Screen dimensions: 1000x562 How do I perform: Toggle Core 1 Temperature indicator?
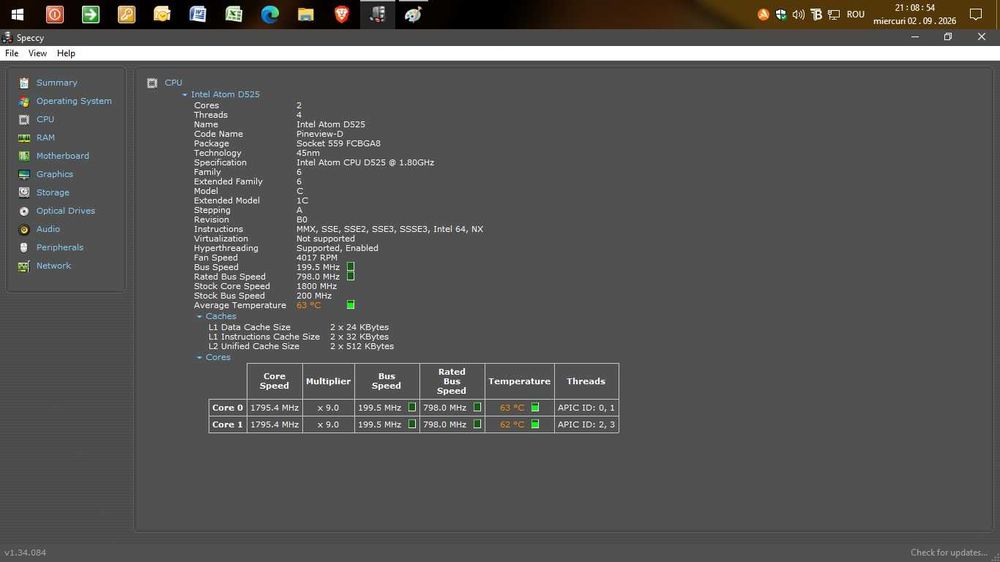click(535, 424)
